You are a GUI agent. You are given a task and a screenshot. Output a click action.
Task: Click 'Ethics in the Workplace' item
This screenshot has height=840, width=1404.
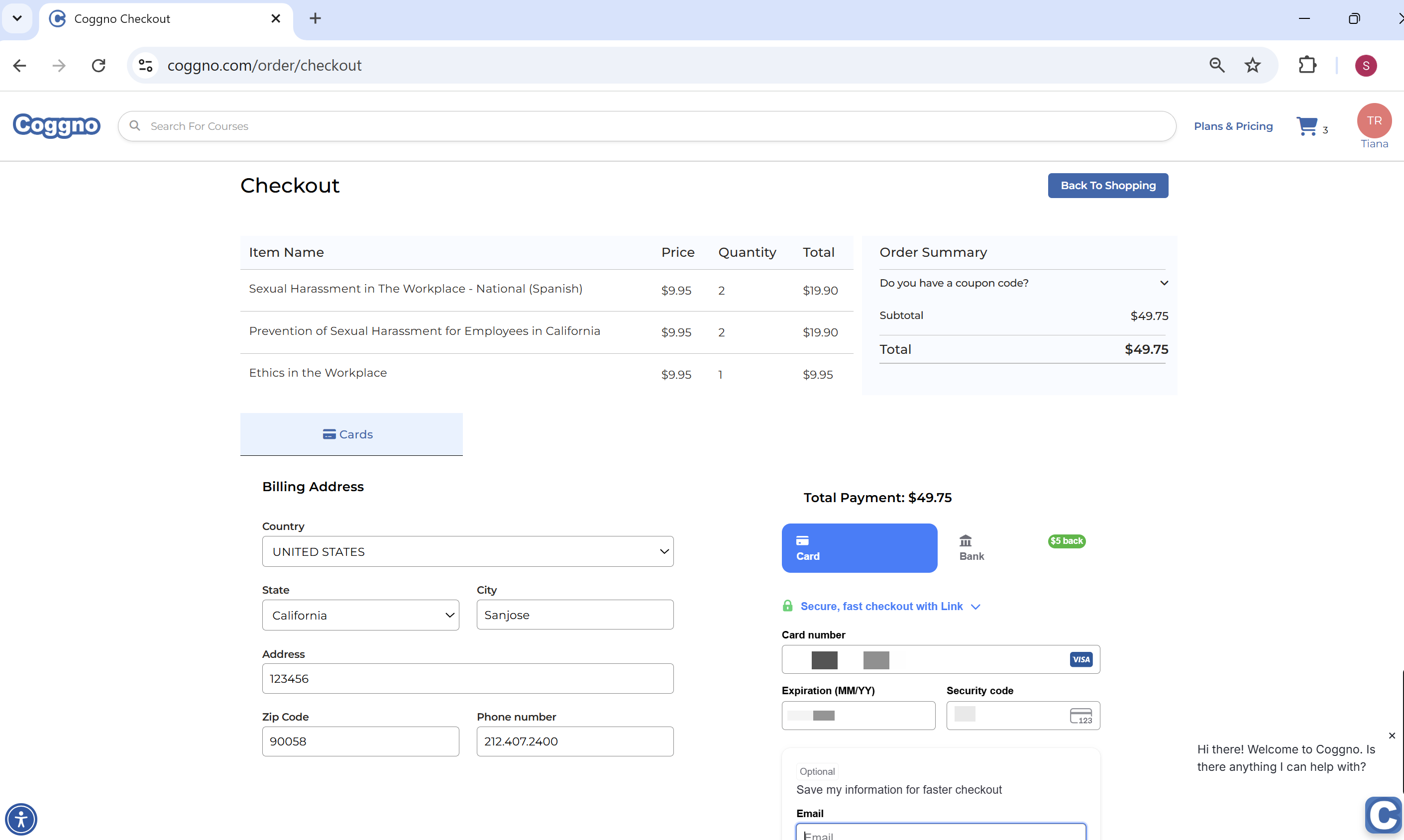(x=318, y=372)
